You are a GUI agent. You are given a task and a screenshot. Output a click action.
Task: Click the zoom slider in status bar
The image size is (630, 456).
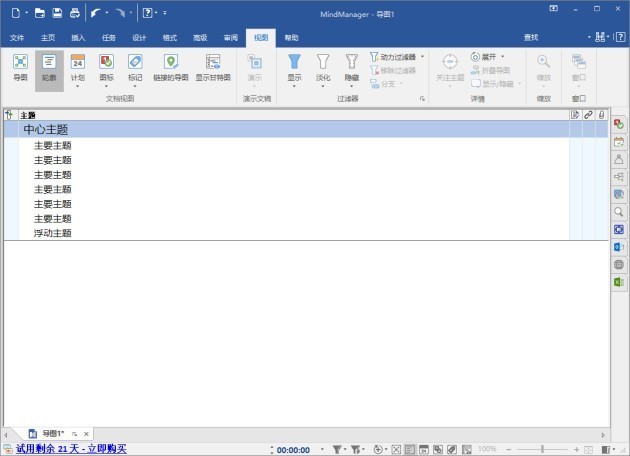pyautogui.click(x=547, y=449)
